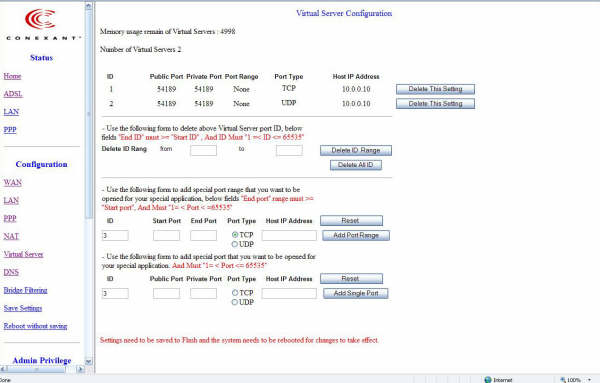Screen dimensions: 600x383
Task: Click the Memory usage remain text
Action: point(168,32)
